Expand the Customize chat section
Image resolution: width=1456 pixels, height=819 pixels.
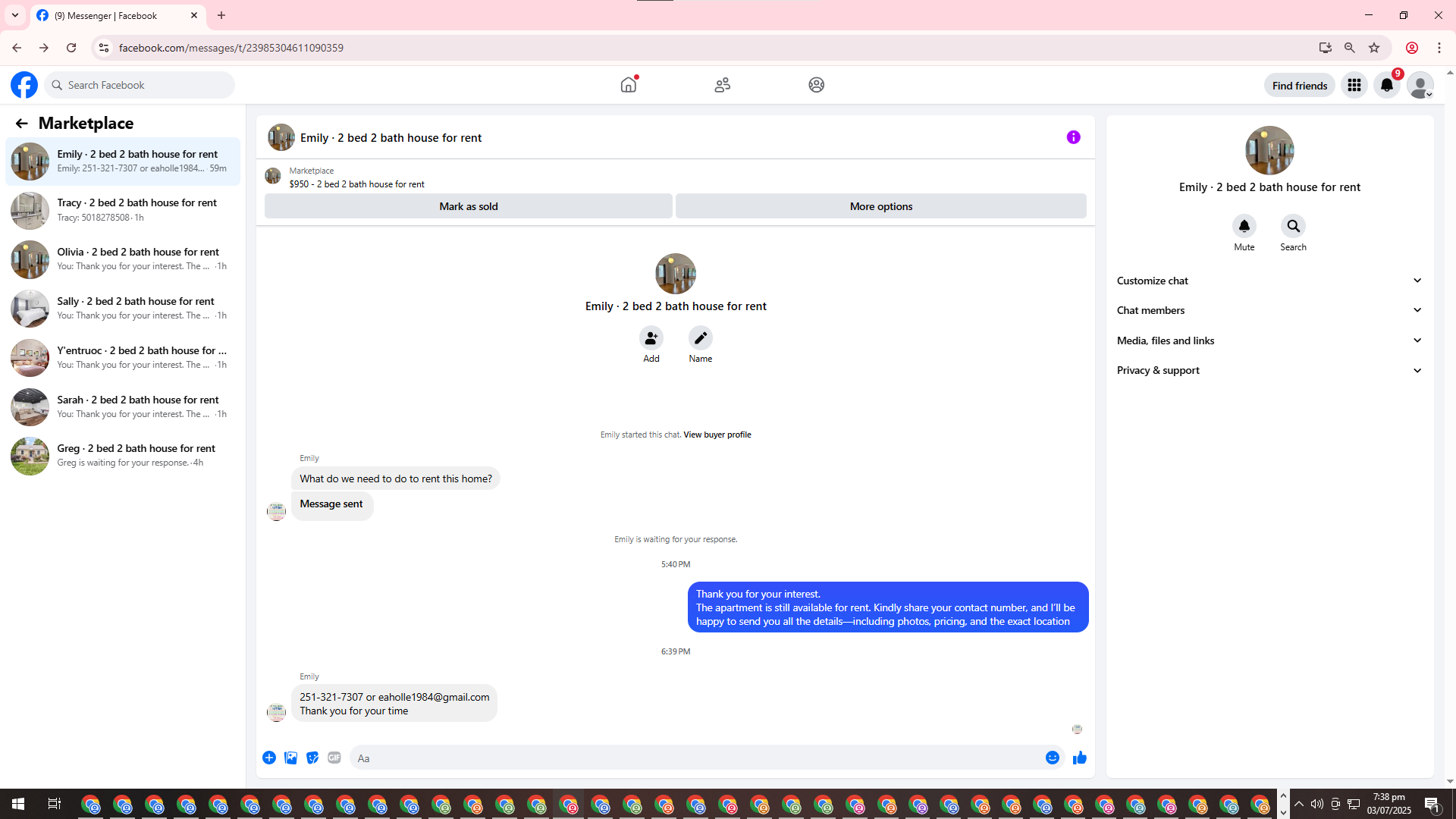1269,281
